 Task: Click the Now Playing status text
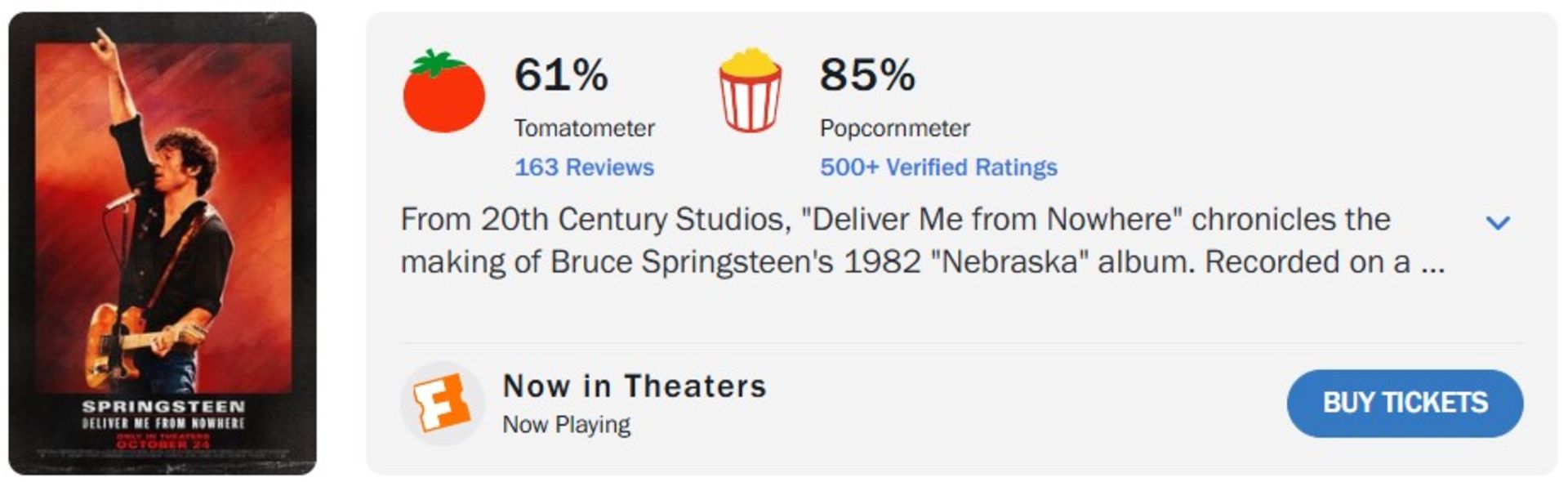(x=566, y=425)
